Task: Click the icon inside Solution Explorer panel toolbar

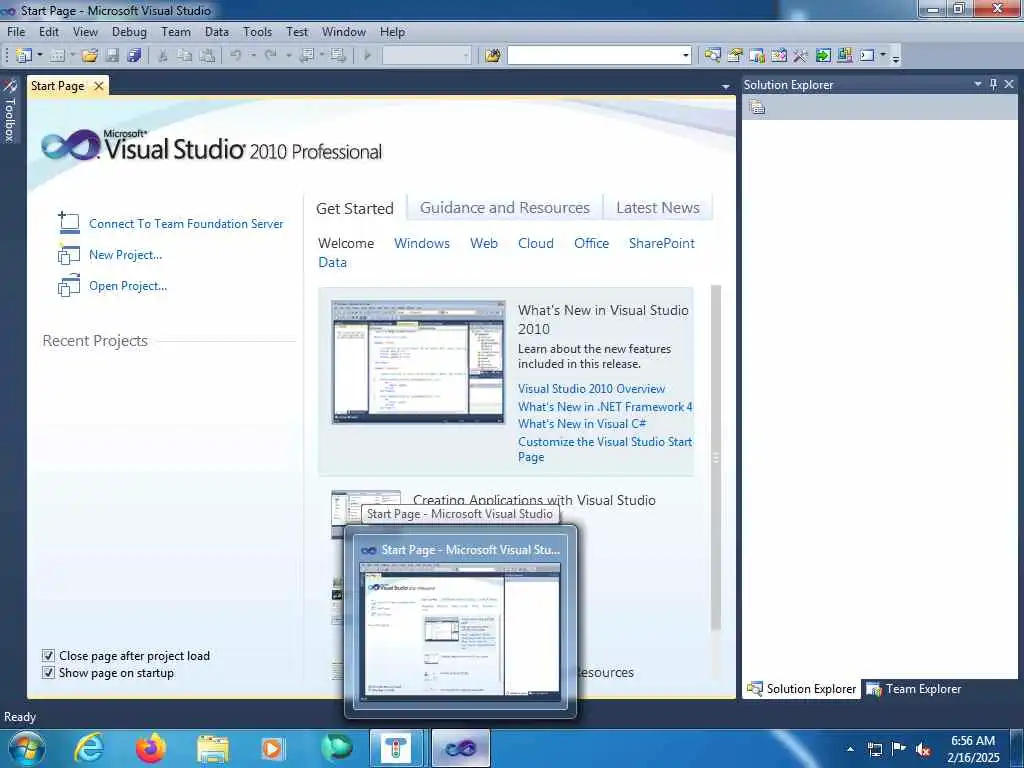Action: pyautogui.click(x=758, y=107)
